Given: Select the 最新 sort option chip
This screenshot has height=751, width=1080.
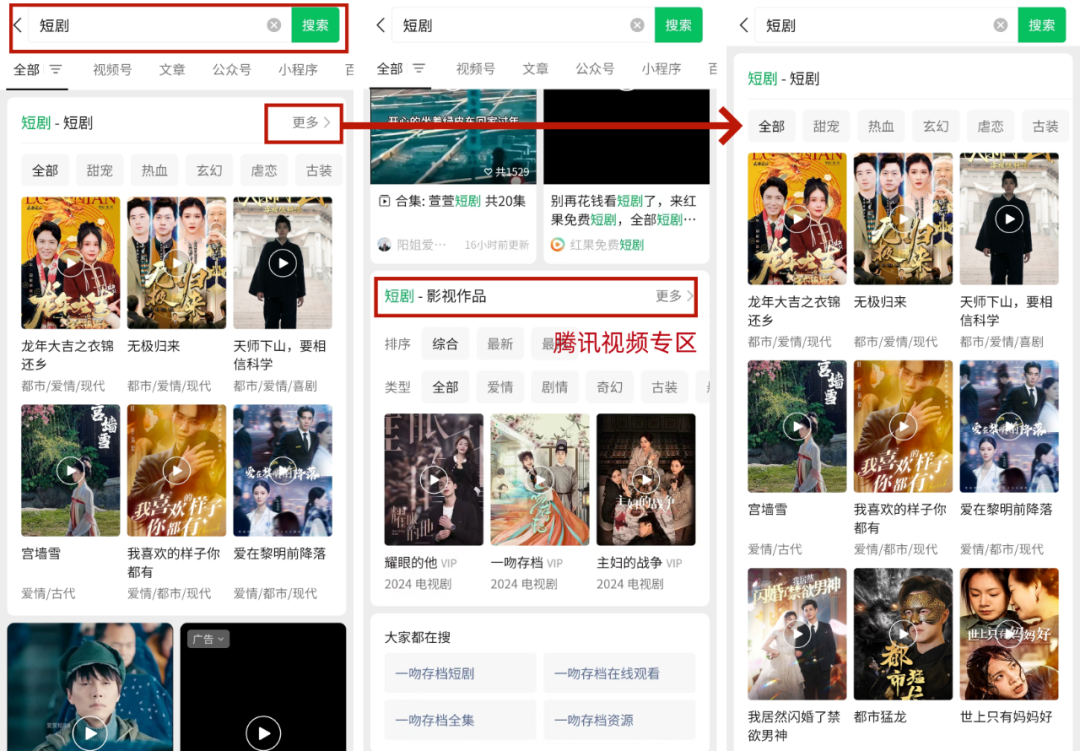Looking at the screenshot, I should [500, 344].
